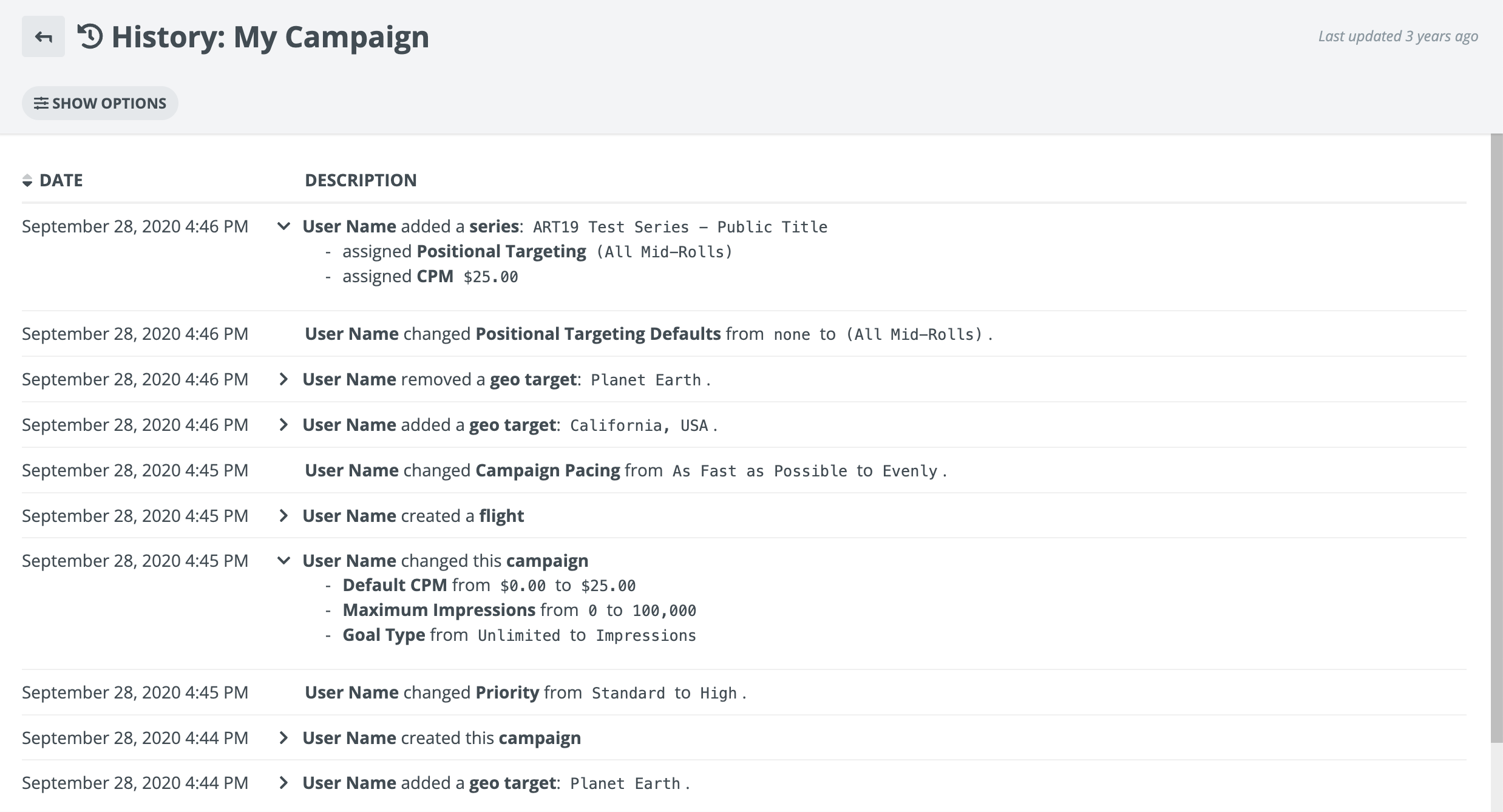Screen dimensions: 1503x812
Task: Expand the created a flight entry
Action: click(x=283, y=516)
